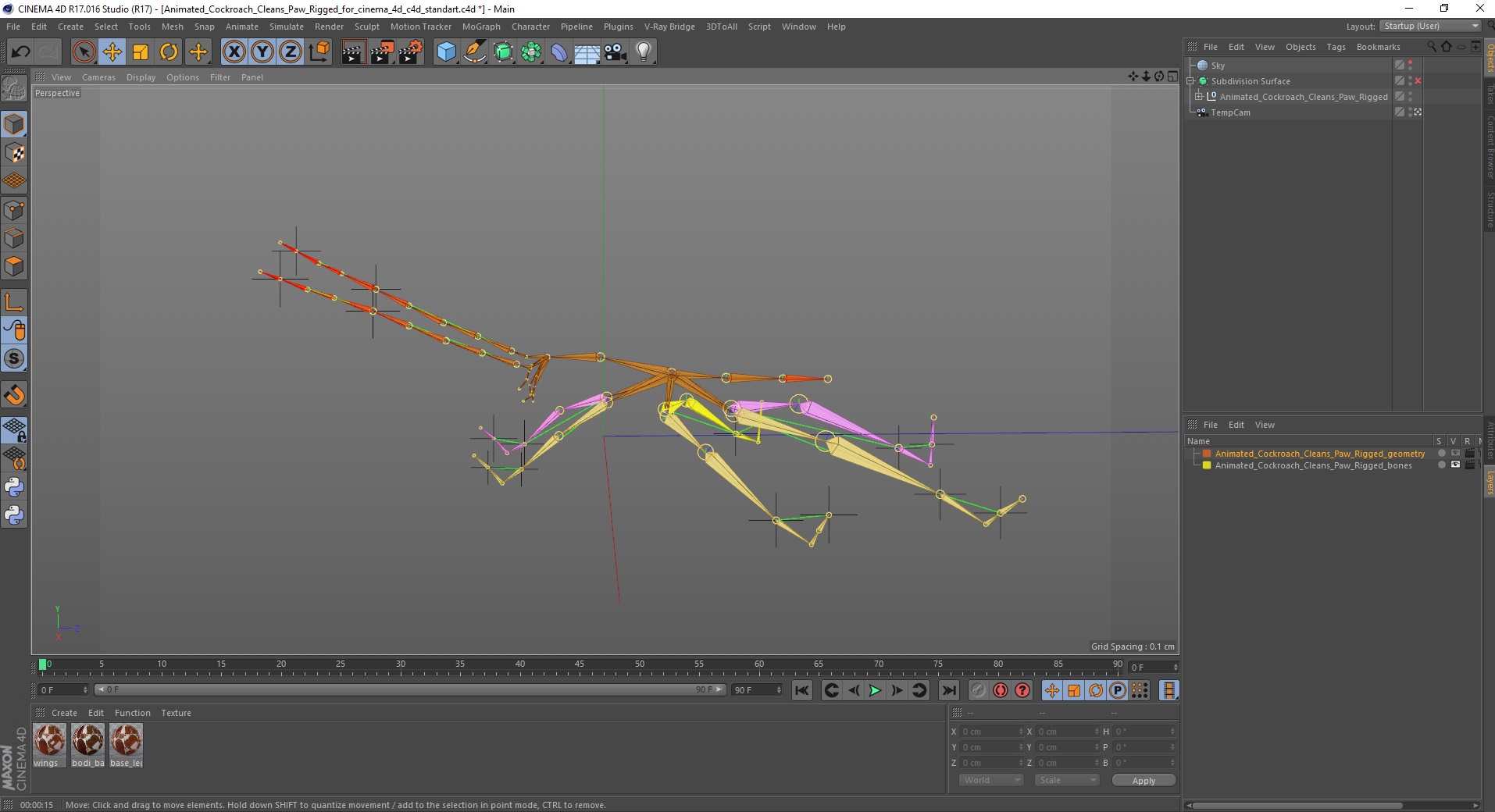The image size is (1495, 812).
Task: Open the Simulate menu
Action: pos(287,27)
